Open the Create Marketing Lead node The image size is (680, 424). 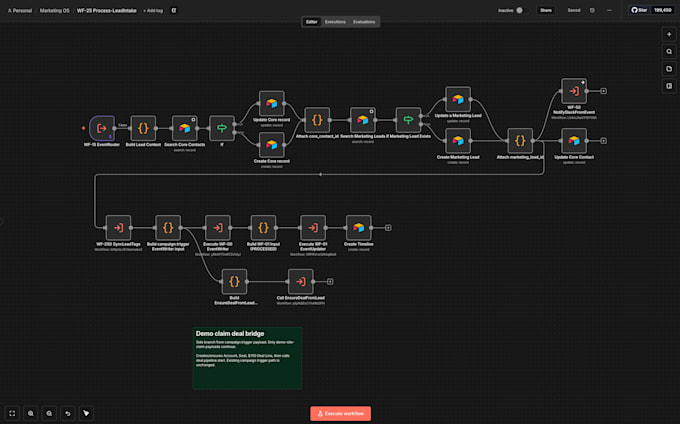point(458,141)
